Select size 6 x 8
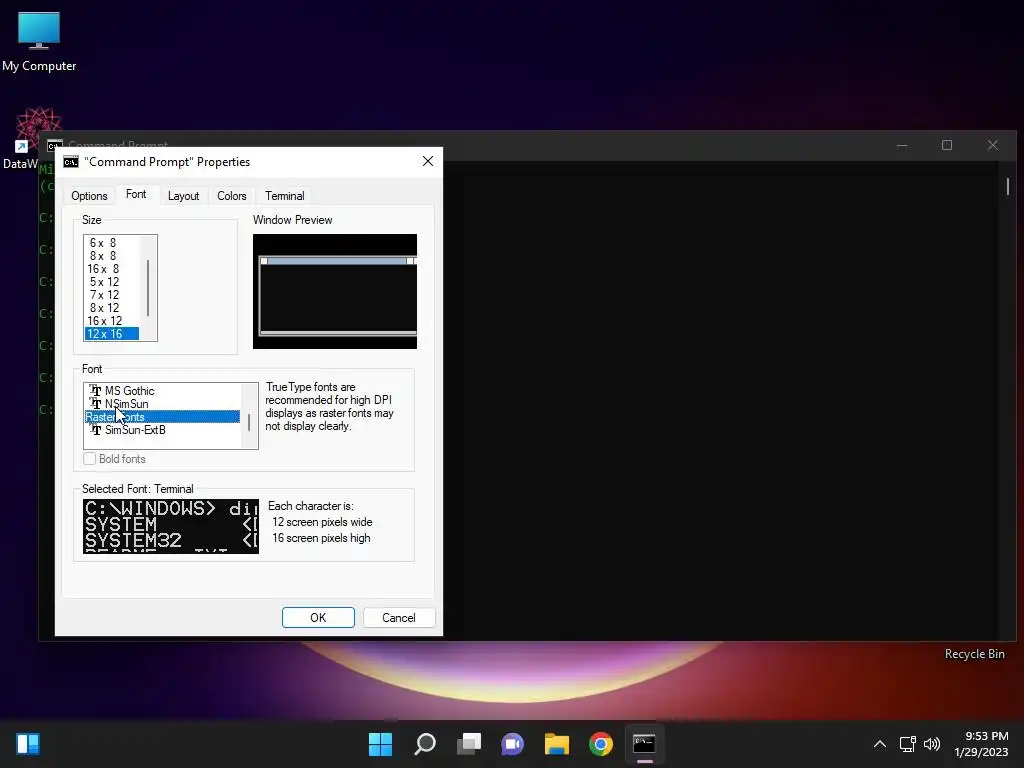This screenshot has height=768, width=1024. pyautogui.click(x=111, y=243)
